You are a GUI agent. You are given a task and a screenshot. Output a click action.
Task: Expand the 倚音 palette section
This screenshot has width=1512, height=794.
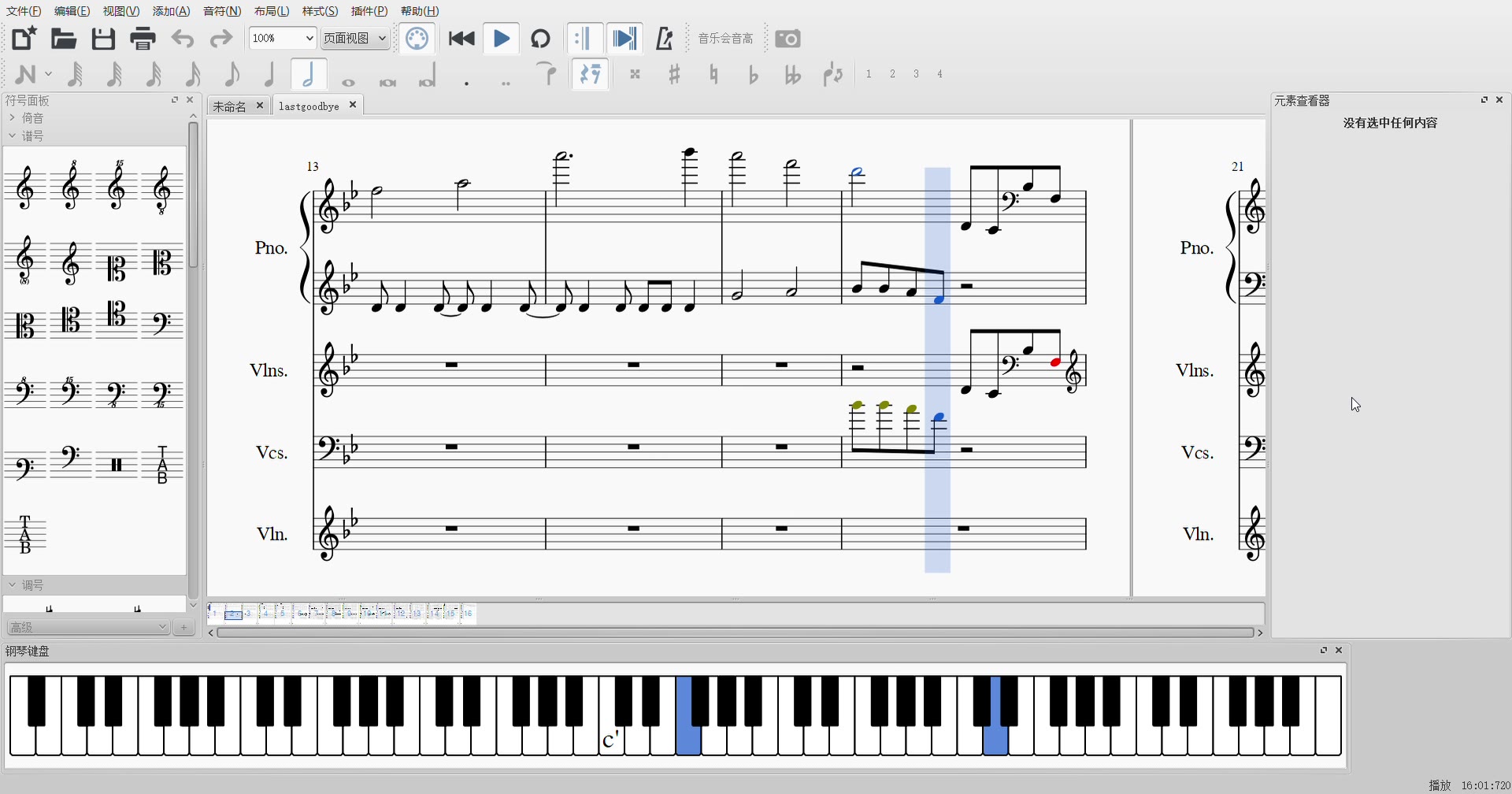tap(32, 117)
